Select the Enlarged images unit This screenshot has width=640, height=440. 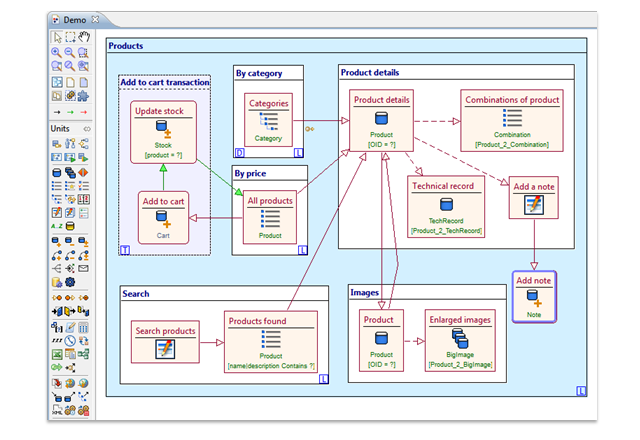point(460,340)
